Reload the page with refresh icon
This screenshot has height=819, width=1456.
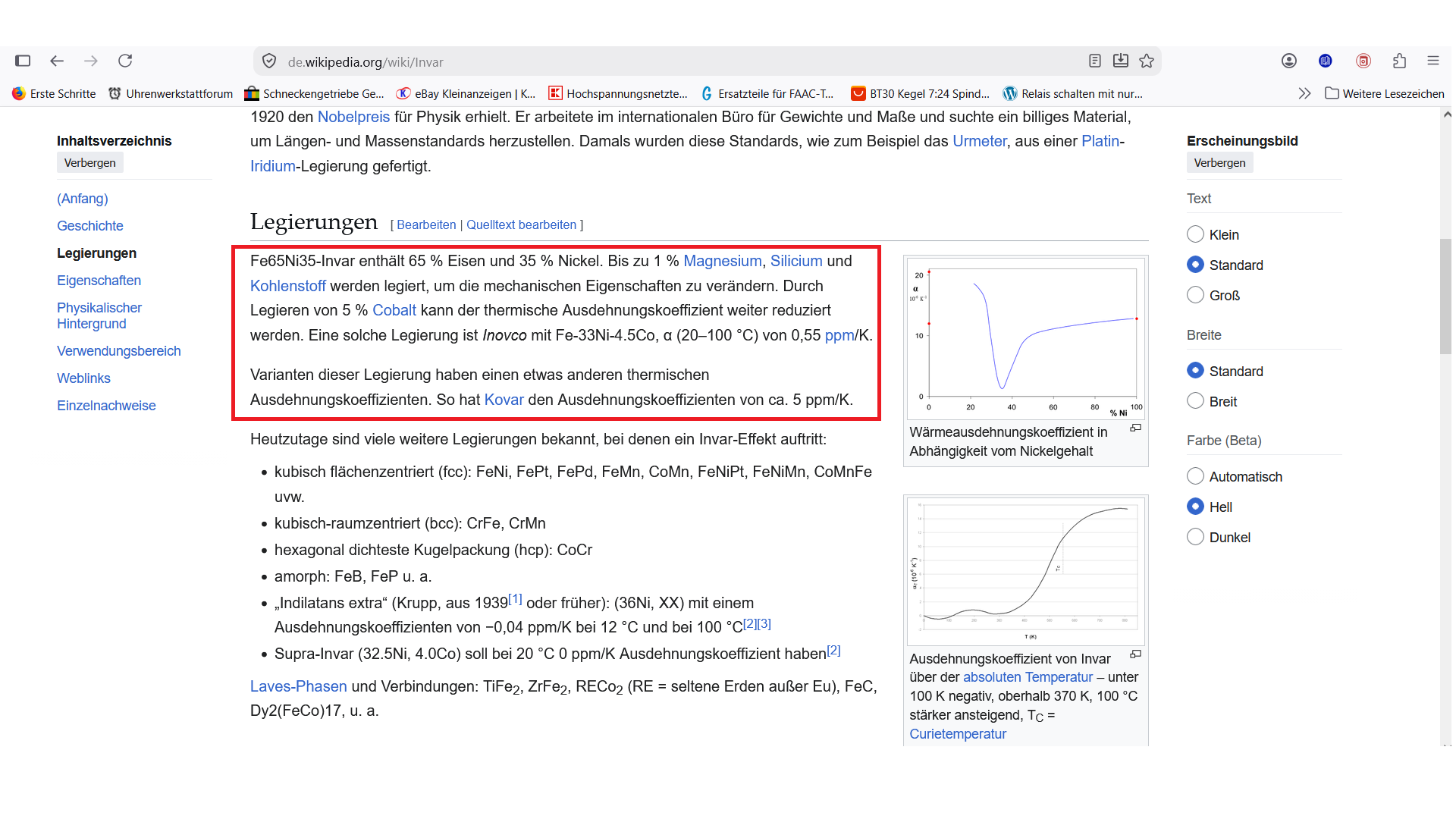[x=125, y=61]
